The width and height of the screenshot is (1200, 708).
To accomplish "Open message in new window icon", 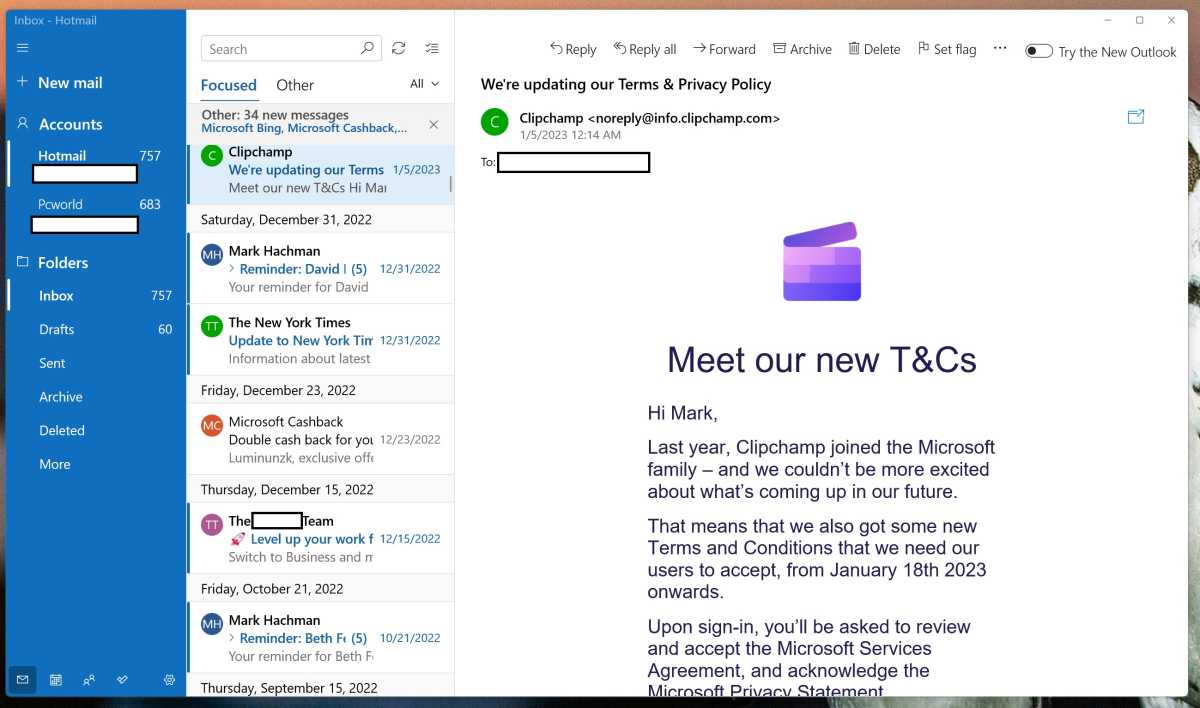I will click(1136, 118).
